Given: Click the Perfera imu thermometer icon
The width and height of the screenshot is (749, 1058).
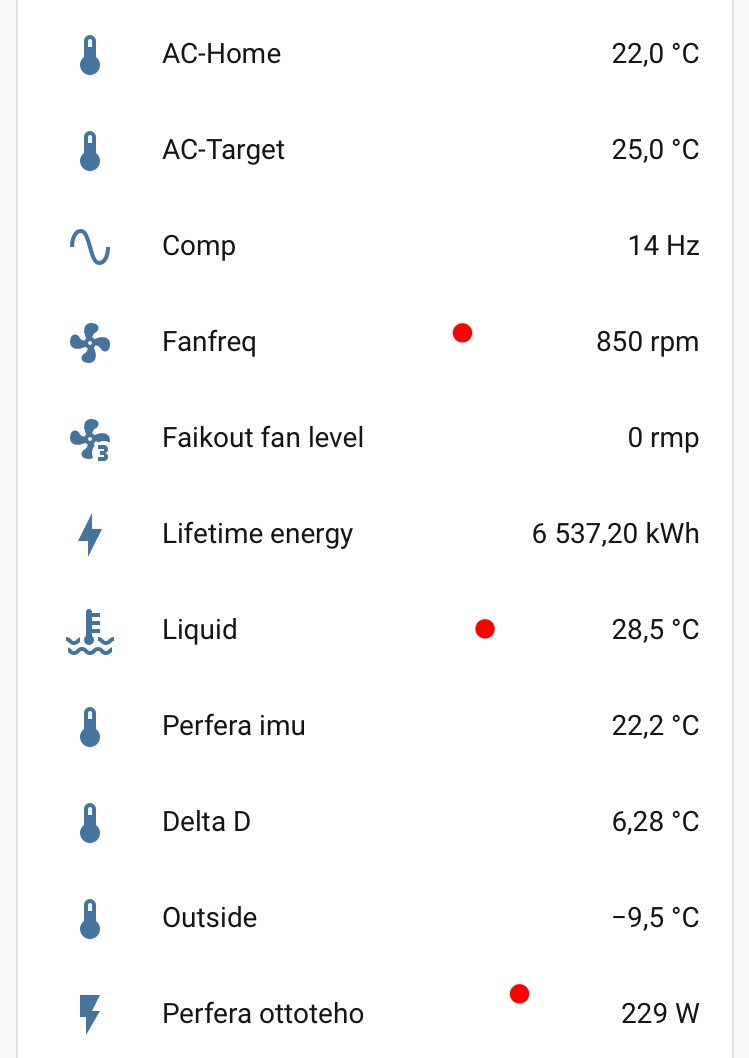Looking at the screenshot, I should (90, 726).
